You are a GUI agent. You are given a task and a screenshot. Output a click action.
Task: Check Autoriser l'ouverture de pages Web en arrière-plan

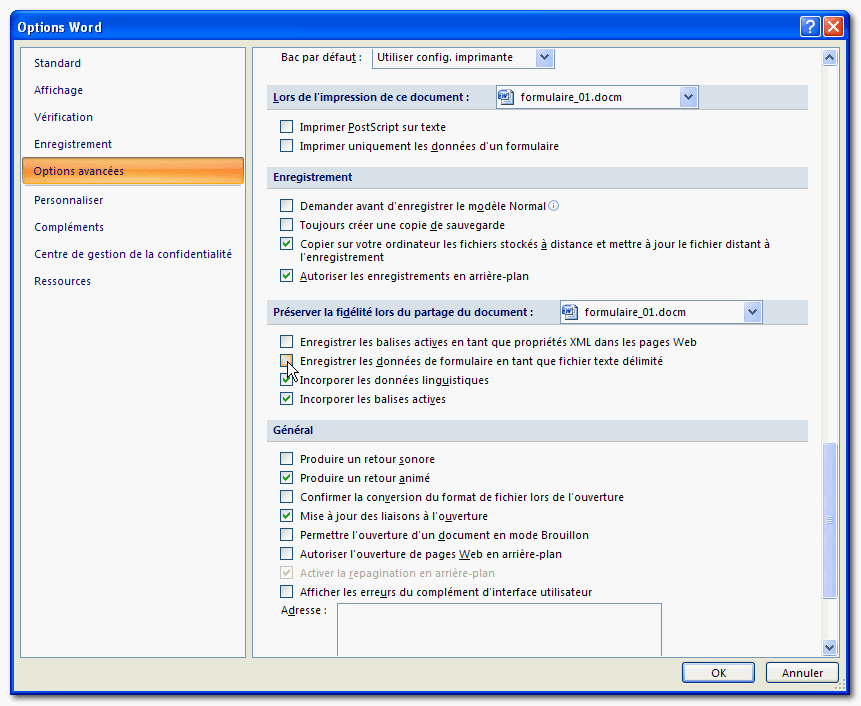coord(286,553)
